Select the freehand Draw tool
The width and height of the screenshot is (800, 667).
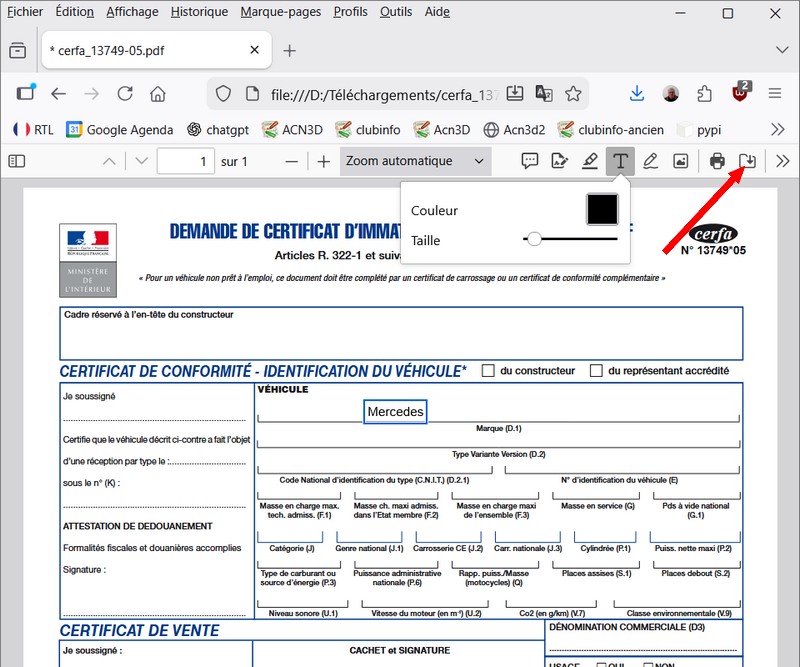click(x=651, y=161)
